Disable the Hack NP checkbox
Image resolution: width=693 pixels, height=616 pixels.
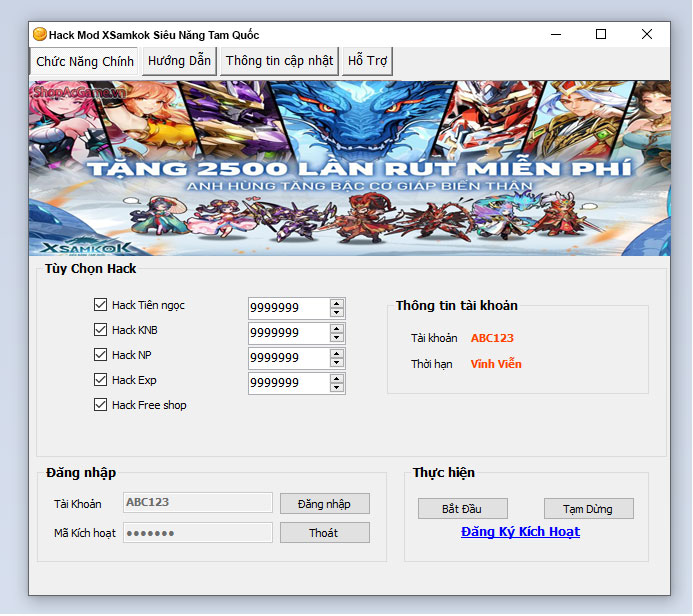tap(100, 355)
